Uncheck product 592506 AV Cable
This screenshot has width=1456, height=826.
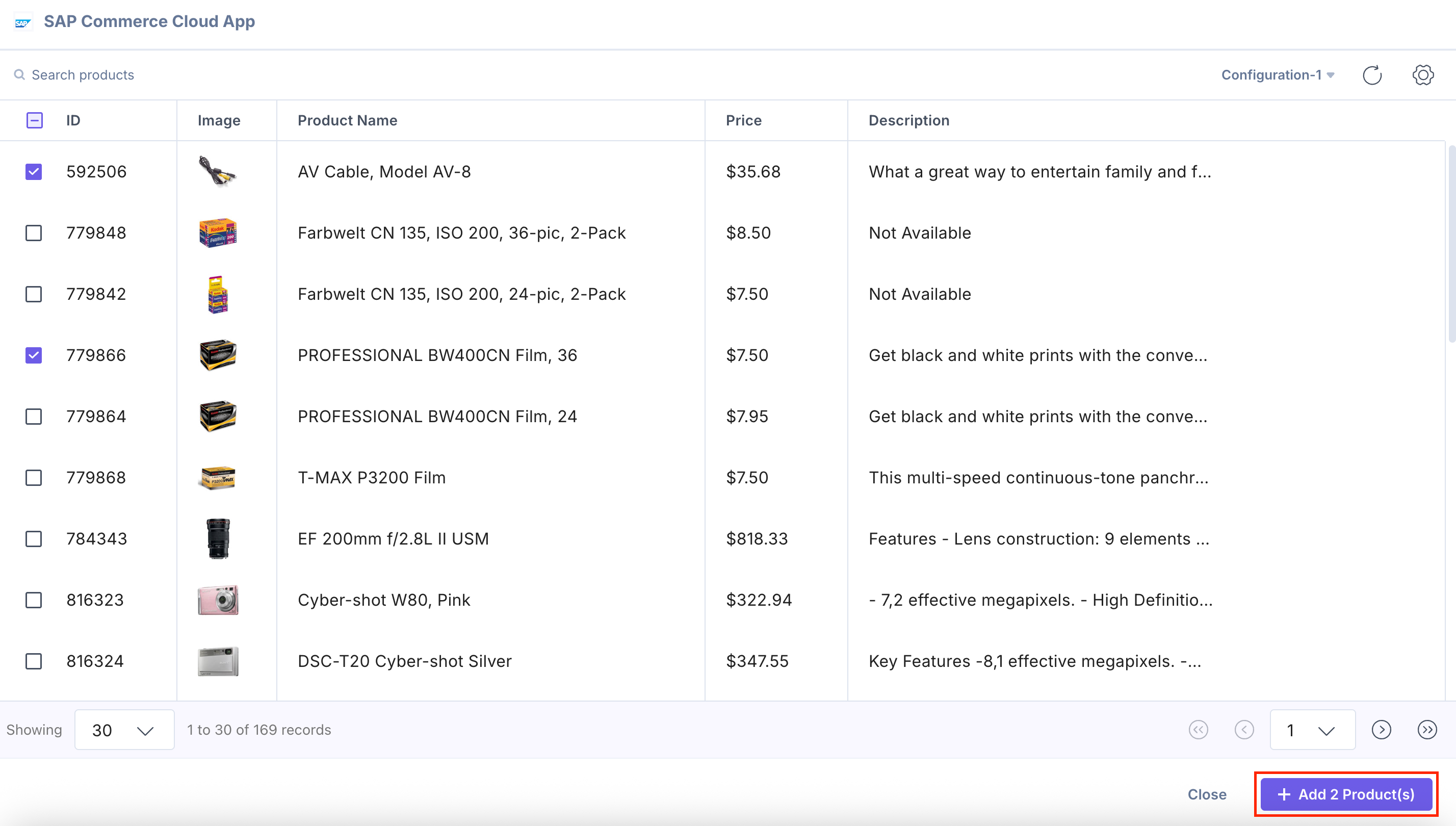(34, 171)
